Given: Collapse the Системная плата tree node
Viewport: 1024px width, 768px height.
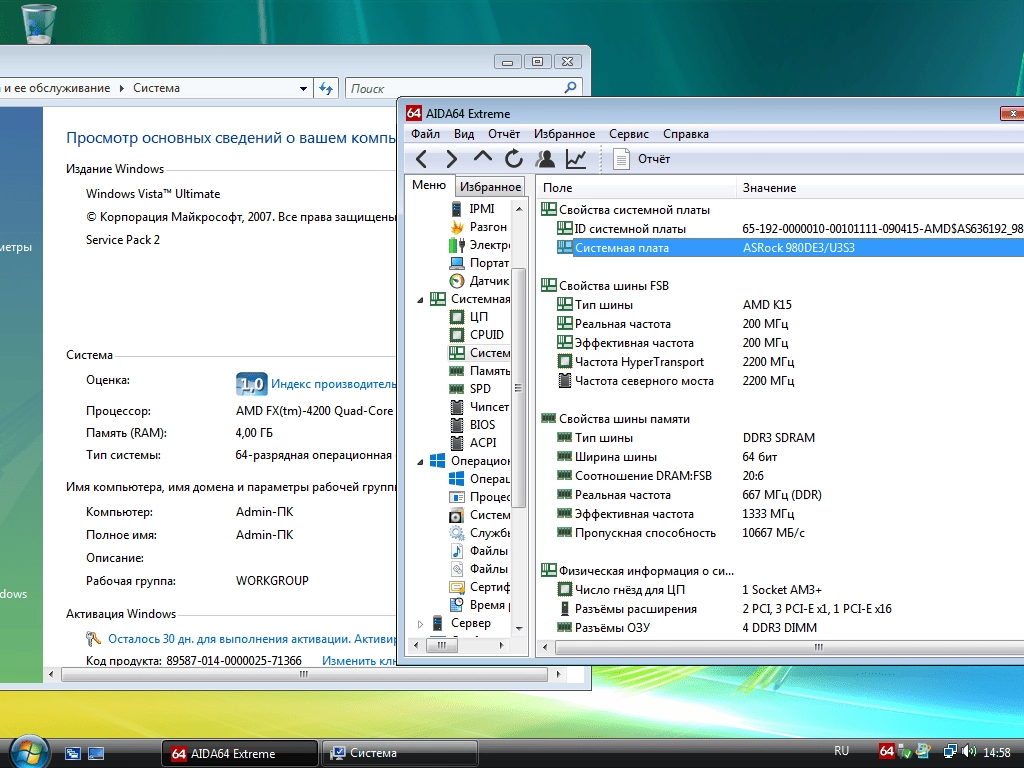Looking at the screenshot, I should [421, 300].
